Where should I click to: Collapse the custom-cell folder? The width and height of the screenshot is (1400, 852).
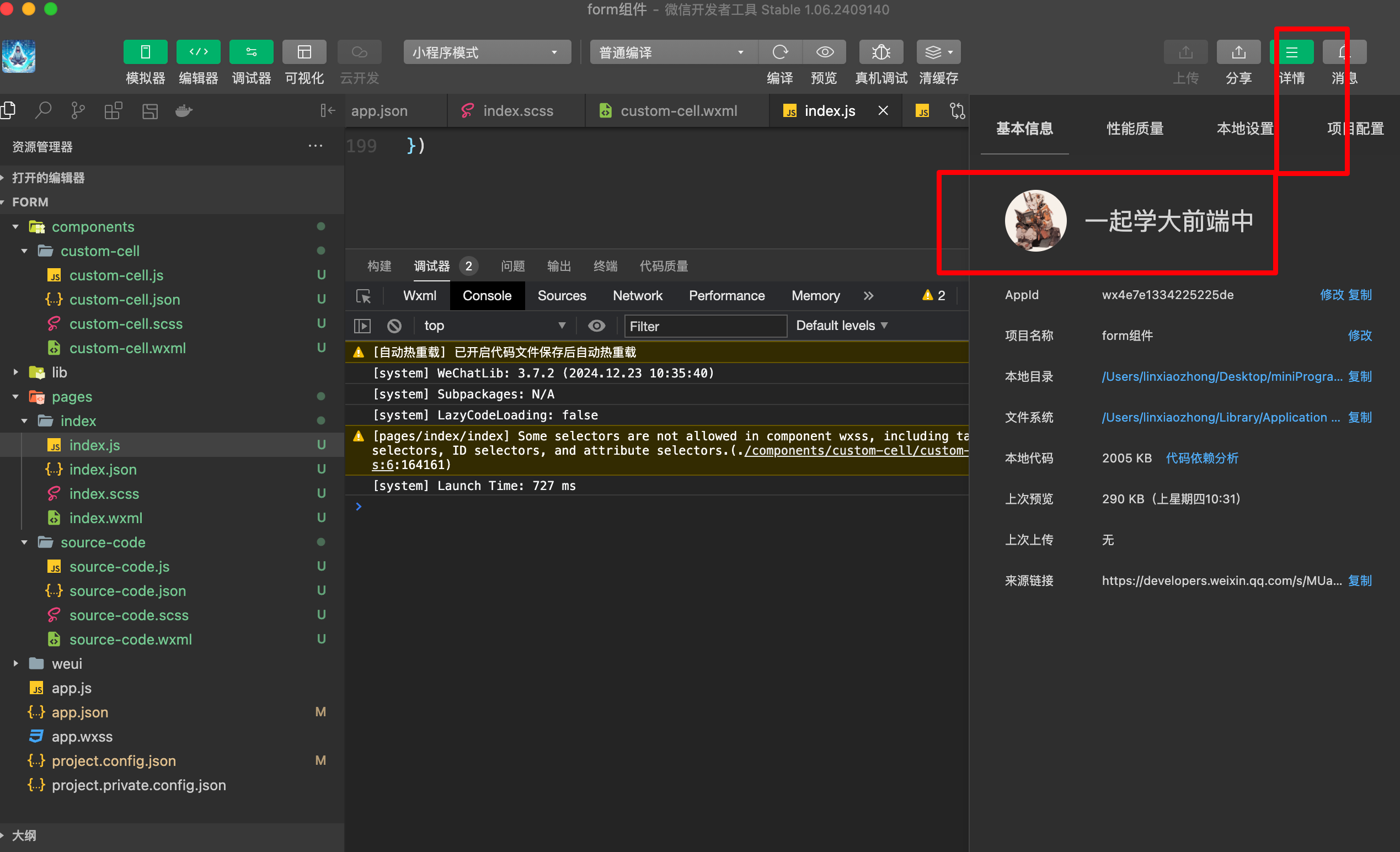pos(172,251)
